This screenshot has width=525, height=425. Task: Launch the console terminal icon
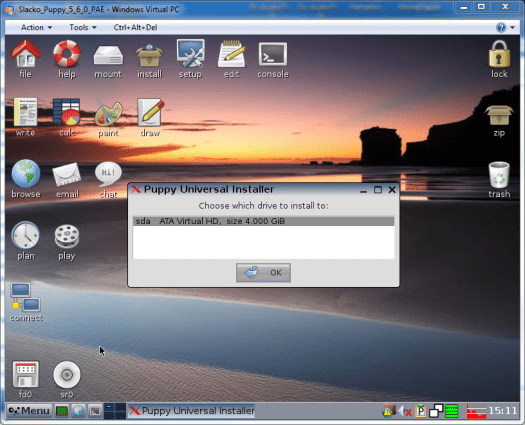[273, 54]
